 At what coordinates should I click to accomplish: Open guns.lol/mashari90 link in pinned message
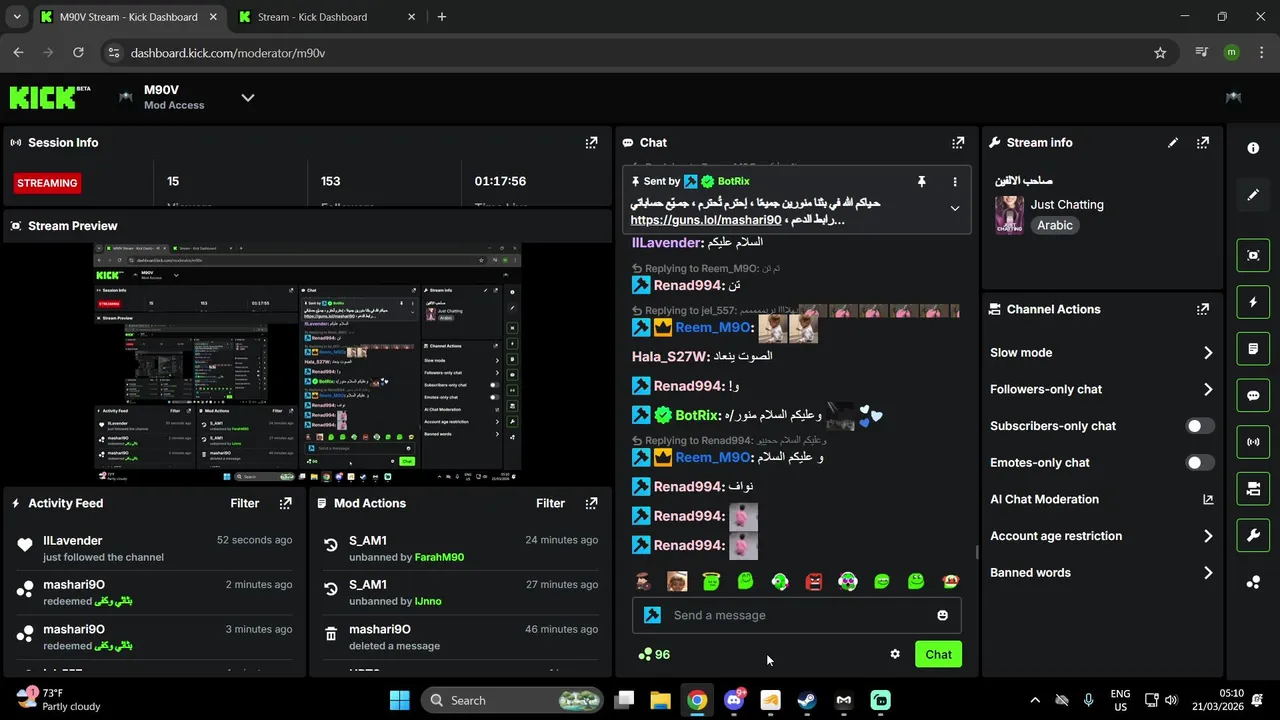pos(706,220)
